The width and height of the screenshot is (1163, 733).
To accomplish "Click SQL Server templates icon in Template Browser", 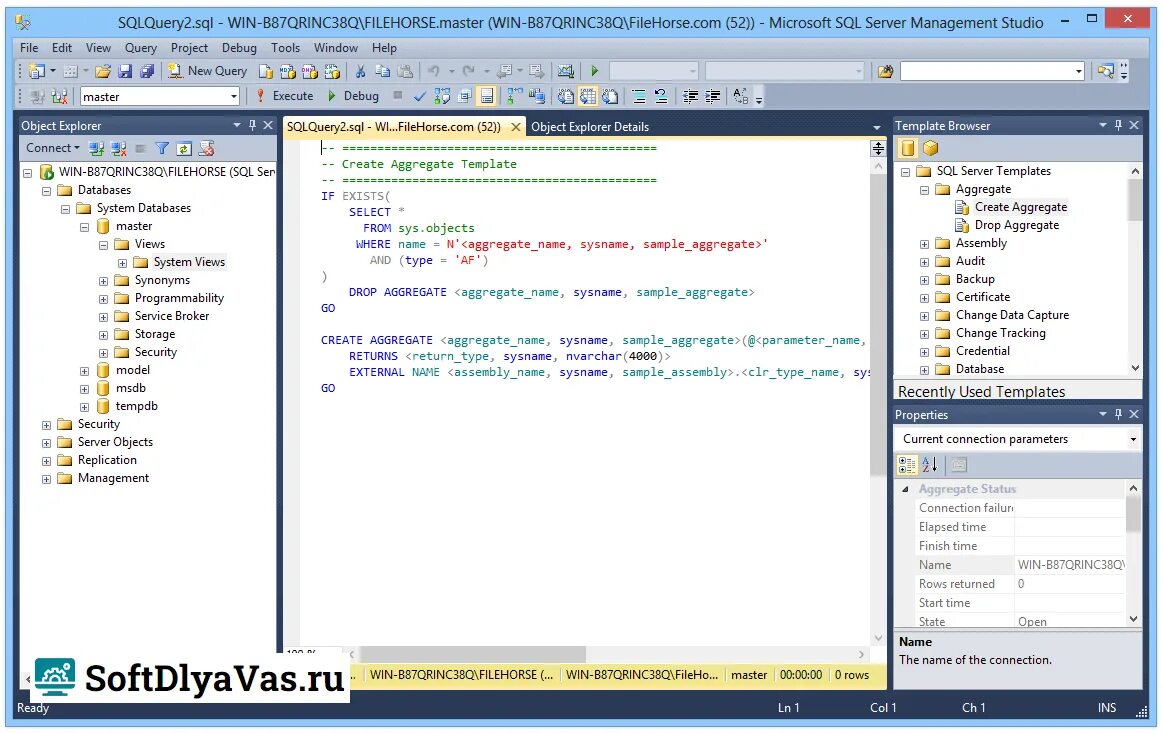I will click(x=908, y=148).
